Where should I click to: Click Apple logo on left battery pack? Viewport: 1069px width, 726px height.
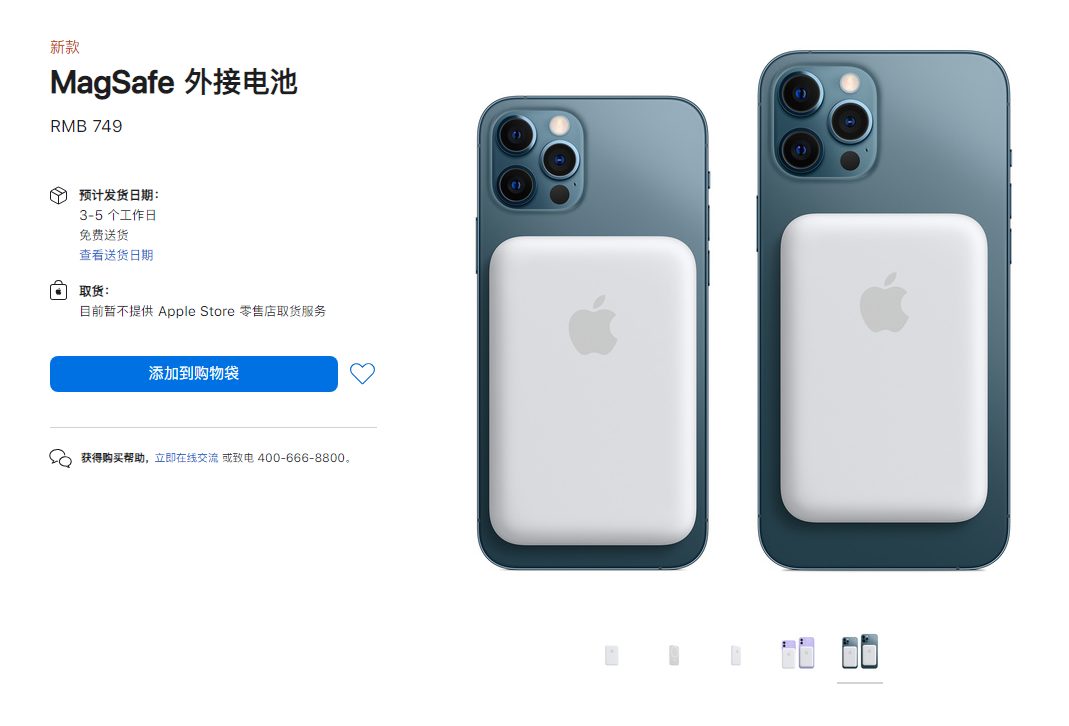(x=592, y=325)
